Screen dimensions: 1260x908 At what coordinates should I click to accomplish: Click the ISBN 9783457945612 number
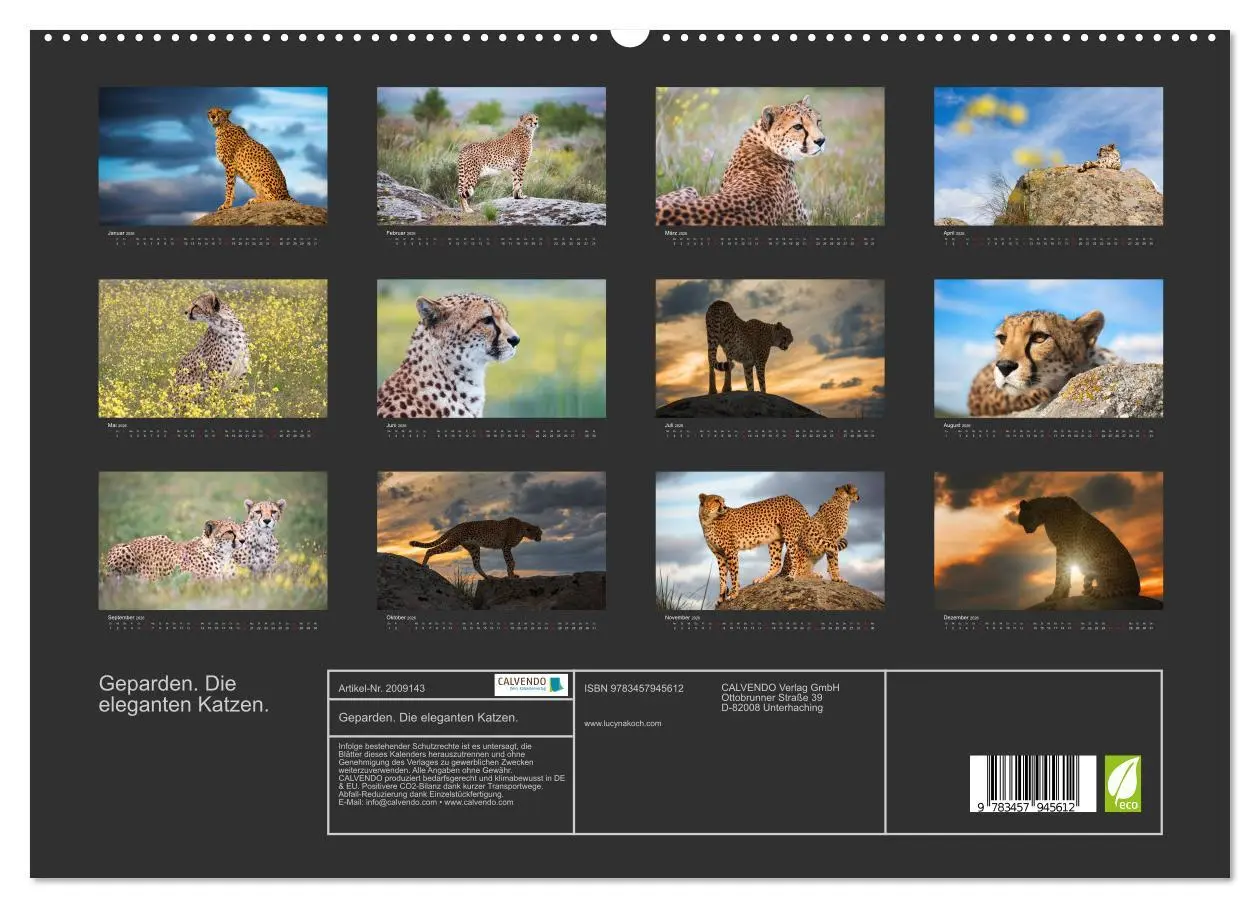(634, 688)
